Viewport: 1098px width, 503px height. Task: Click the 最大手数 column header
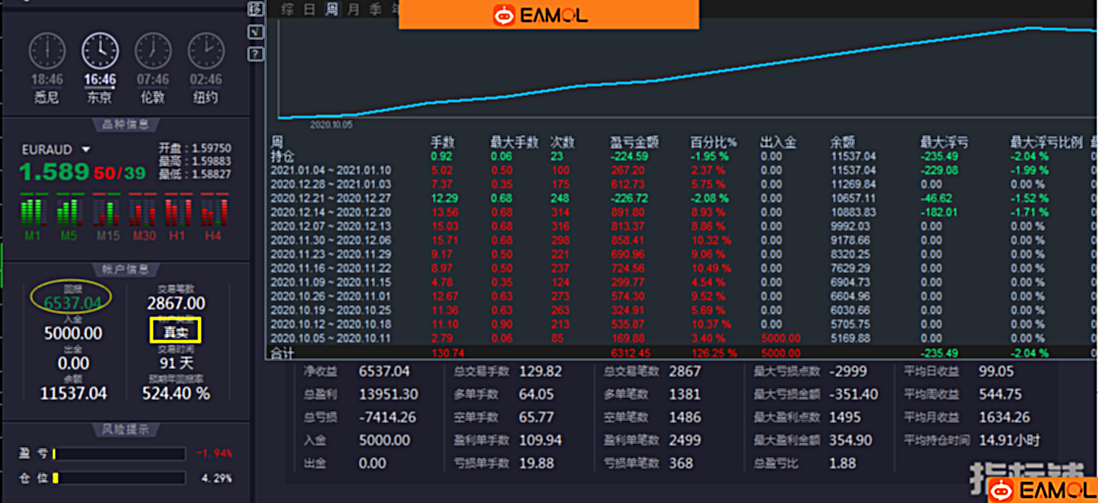pos(515,143)
